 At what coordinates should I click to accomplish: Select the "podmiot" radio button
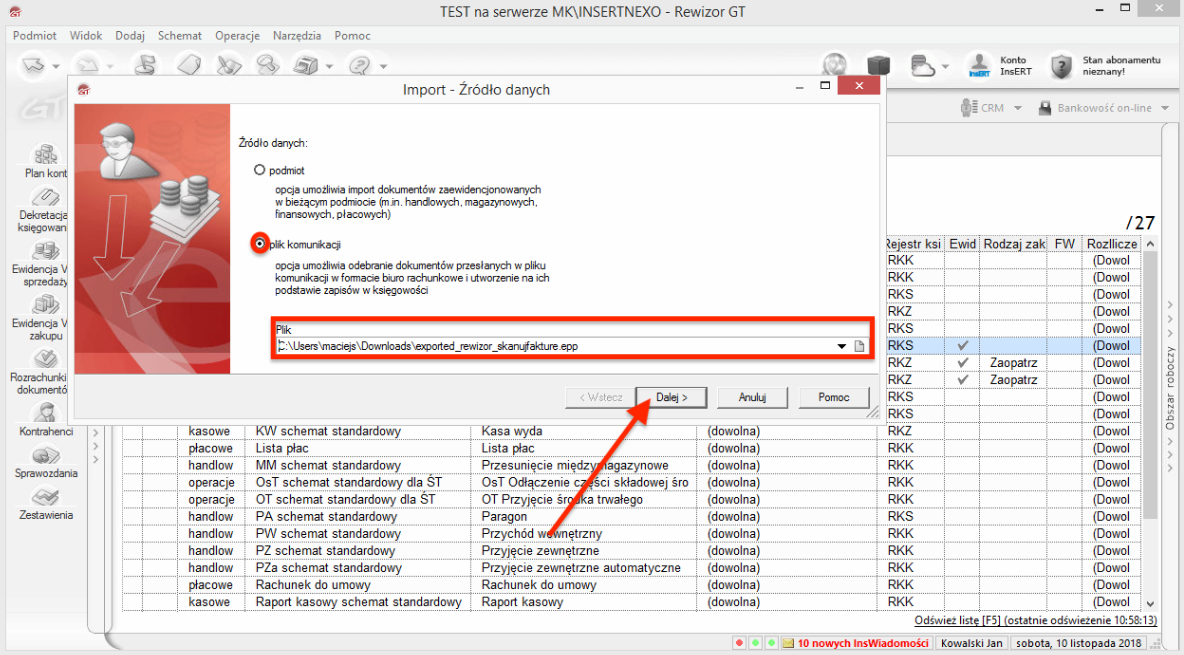[260, 171]
